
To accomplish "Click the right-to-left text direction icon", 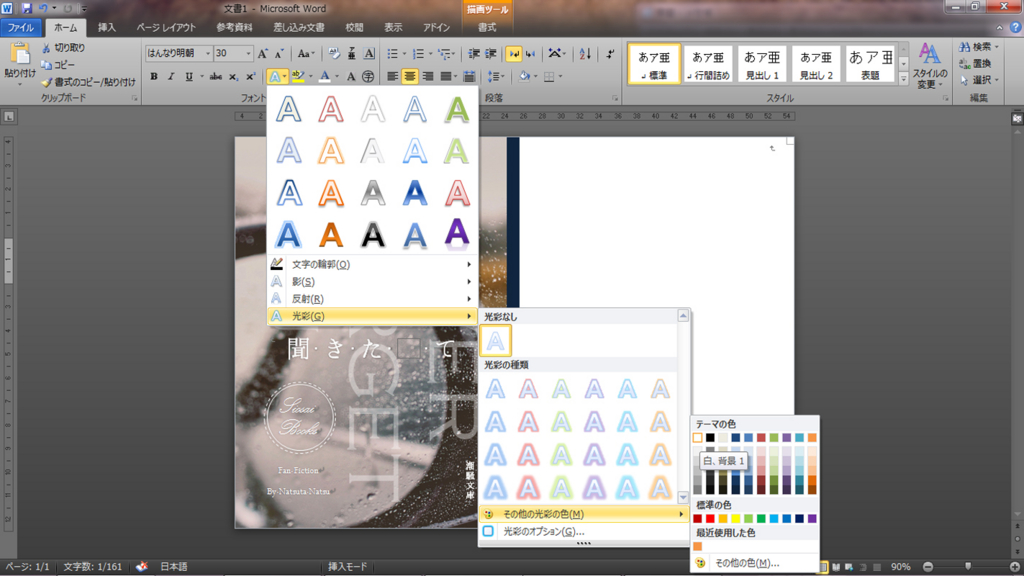I will (530, 54).
